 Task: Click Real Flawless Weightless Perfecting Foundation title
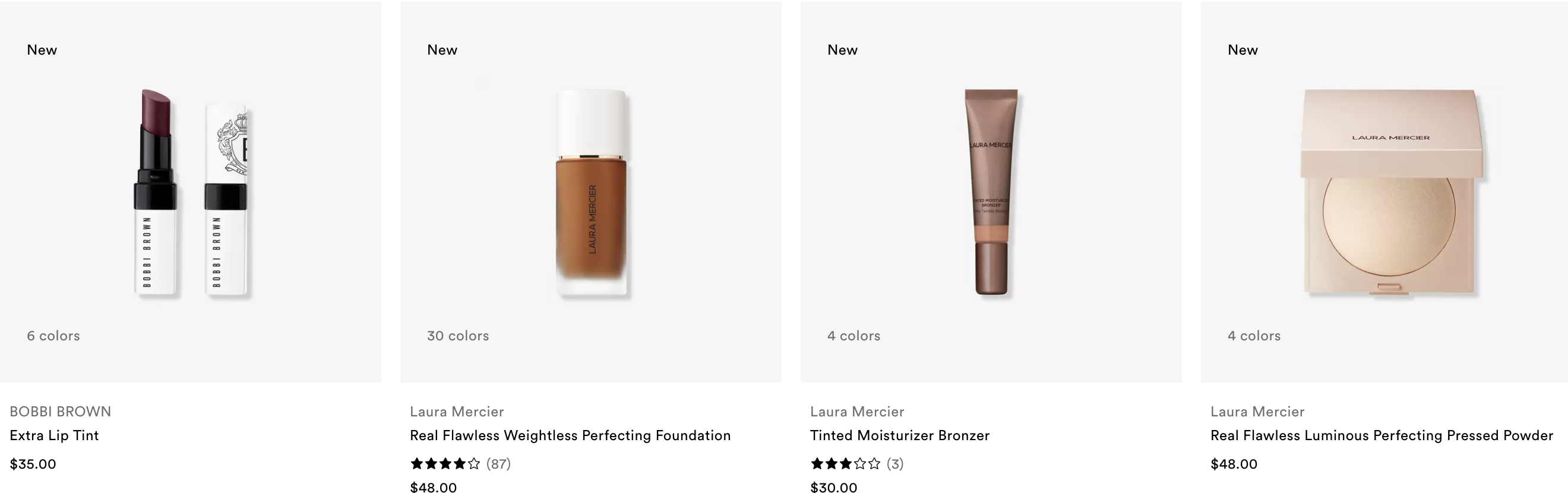coord(570,435)
